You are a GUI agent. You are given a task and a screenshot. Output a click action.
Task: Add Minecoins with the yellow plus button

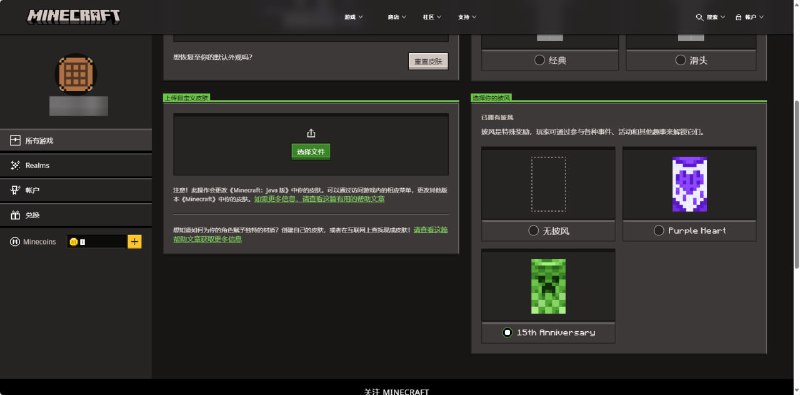[135, 241]
